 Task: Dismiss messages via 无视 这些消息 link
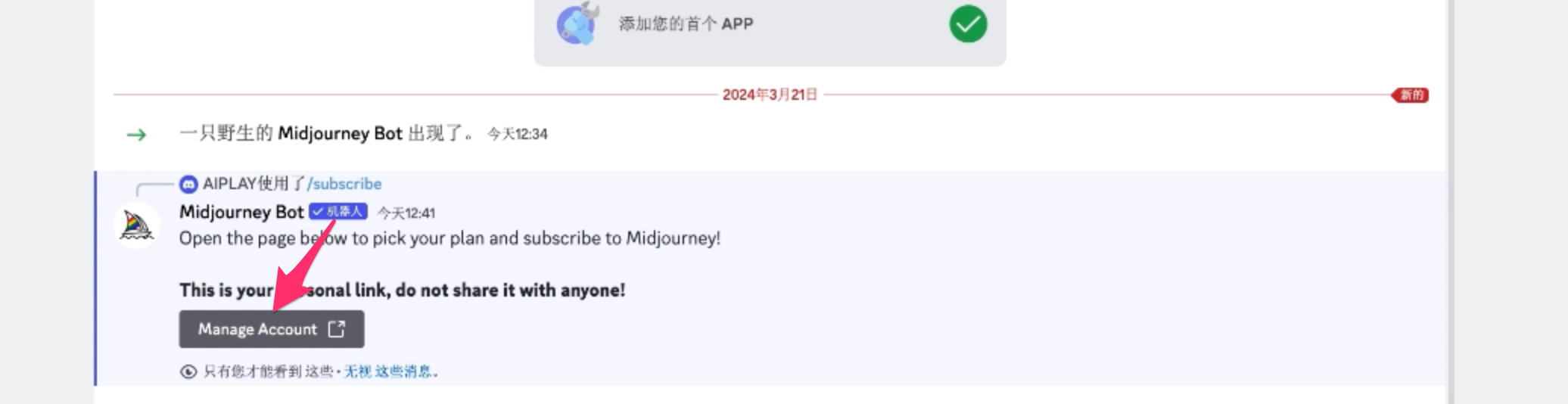388,371
